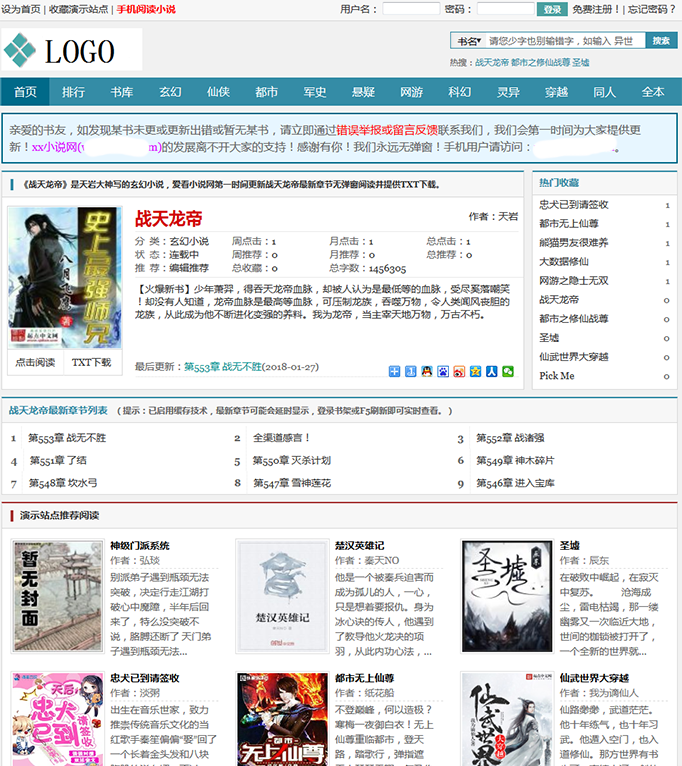Open chapter 第550章 灭杀计划

[292, 460]
